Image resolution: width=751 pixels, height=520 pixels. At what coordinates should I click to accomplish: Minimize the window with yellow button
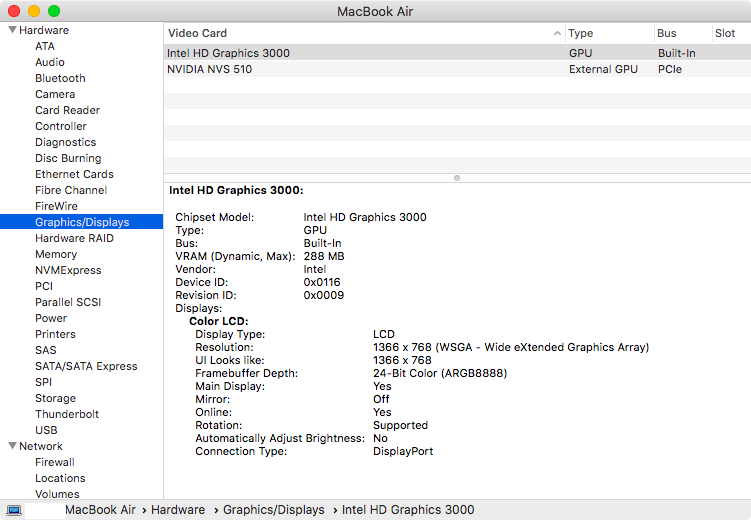(x=34, y=11)
